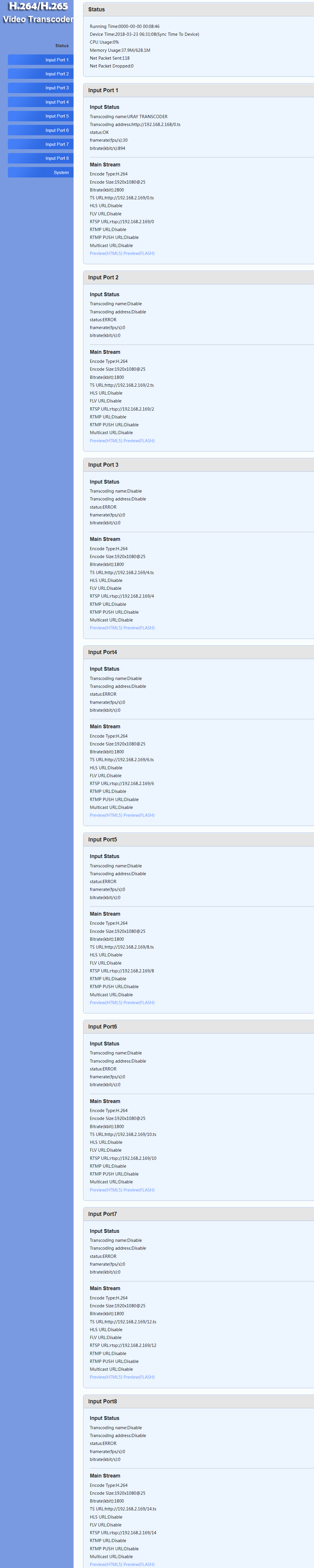
Task: Click the Input Port5 panel heading
Action: coord(103,839)
